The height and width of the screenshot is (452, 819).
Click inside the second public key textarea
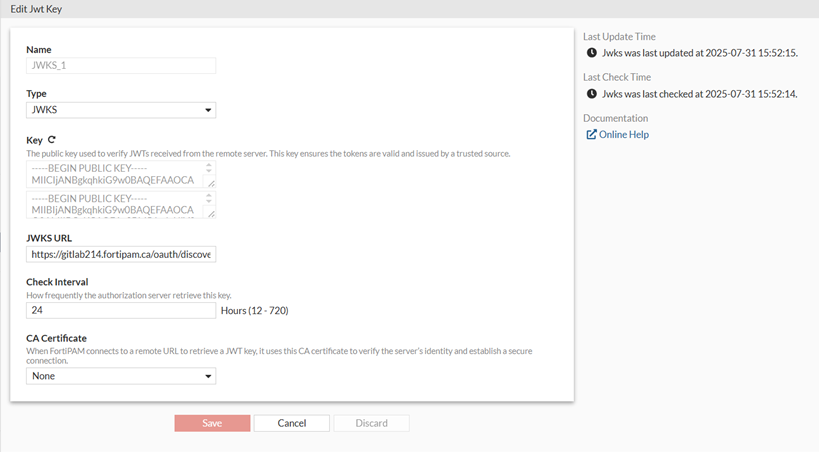pos(115,205)
